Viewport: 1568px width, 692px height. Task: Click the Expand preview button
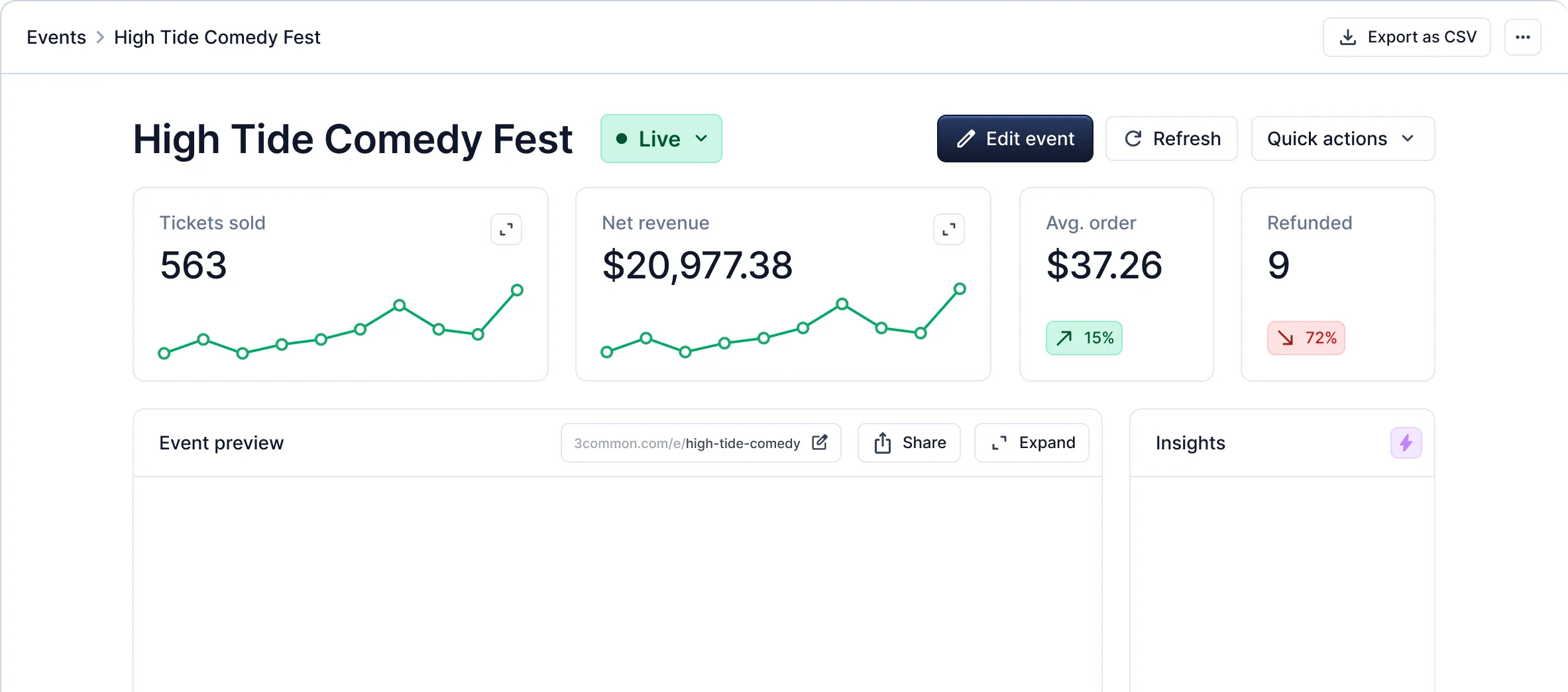point(1031,443)
